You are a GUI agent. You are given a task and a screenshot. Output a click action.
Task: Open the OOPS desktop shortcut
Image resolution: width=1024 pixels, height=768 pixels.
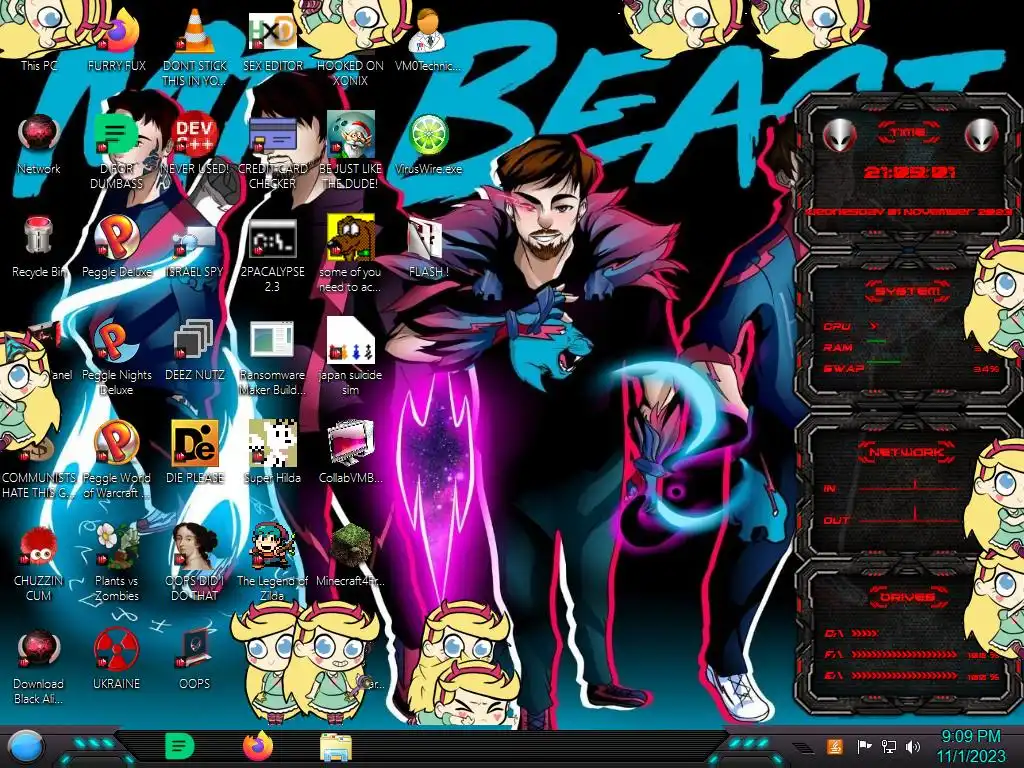coord(195,660)
